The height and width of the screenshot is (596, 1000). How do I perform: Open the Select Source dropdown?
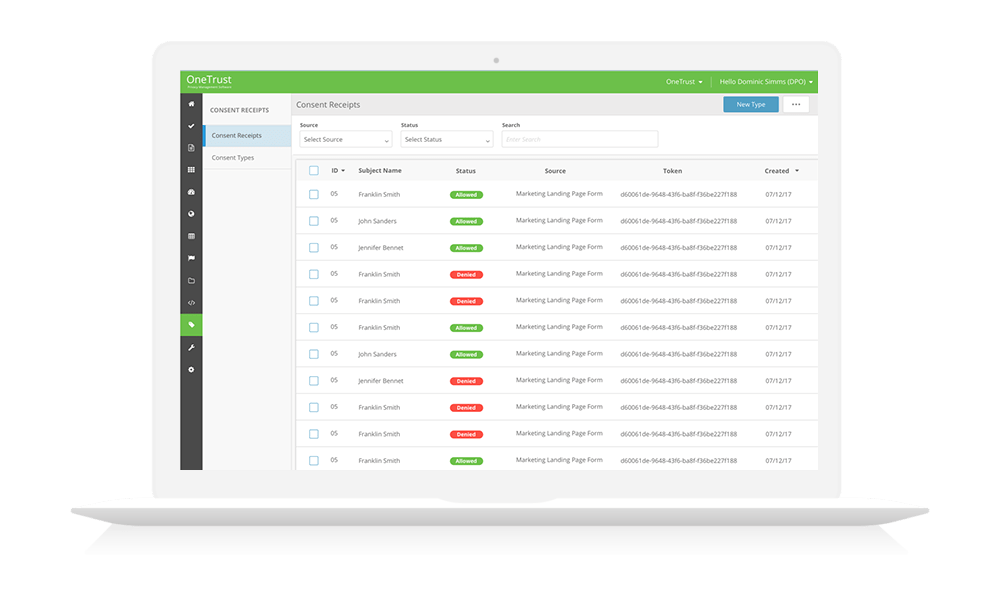(x=346, y=140)
